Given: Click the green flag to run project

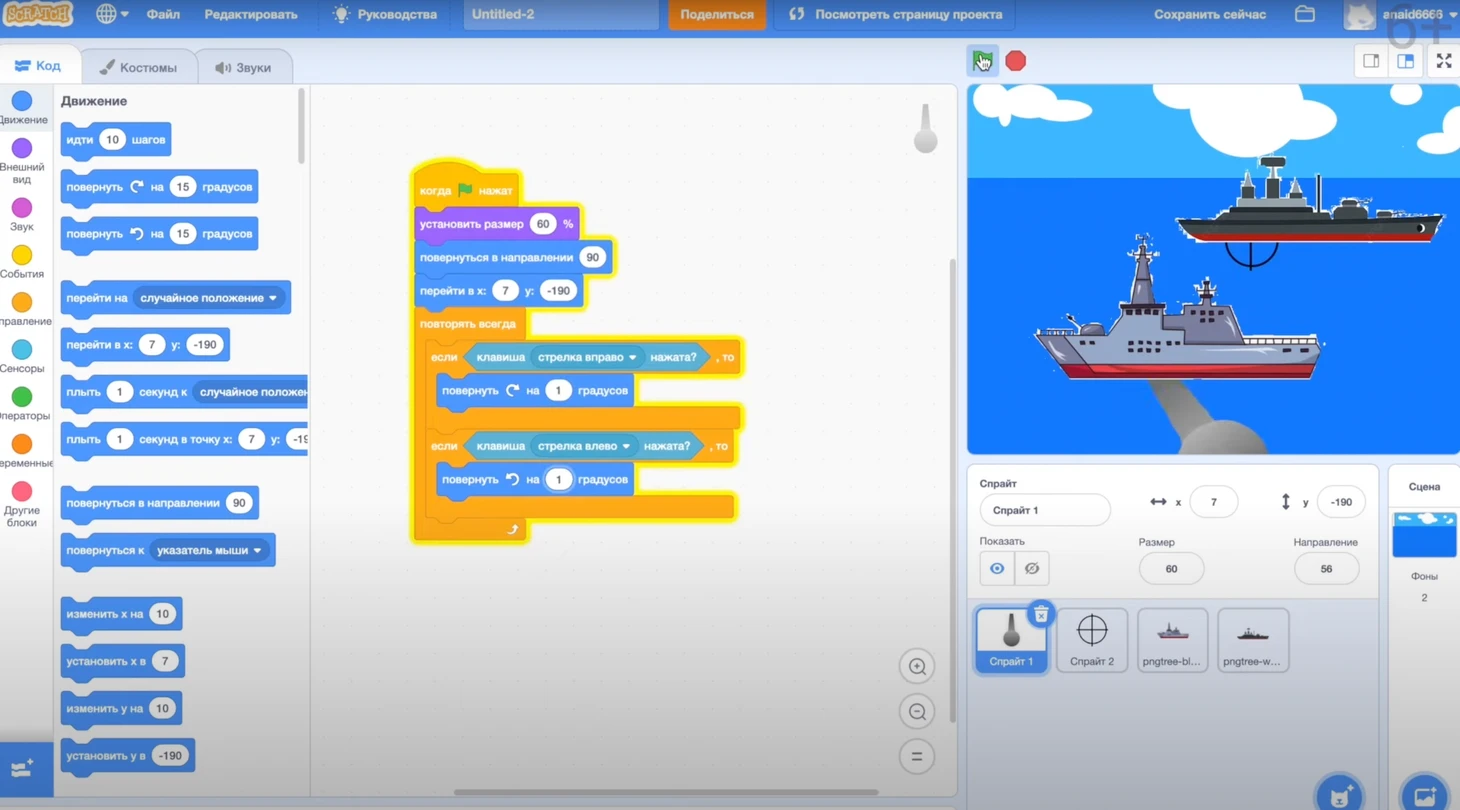Looking at the screenshot, I should 983,61.
